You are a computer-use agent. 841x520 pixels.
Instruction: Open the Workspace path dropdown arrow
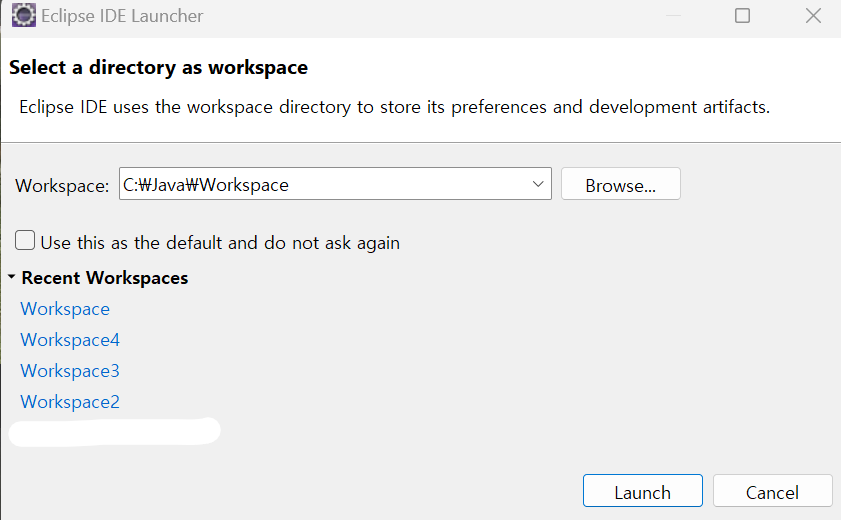[x=538, y=184]
